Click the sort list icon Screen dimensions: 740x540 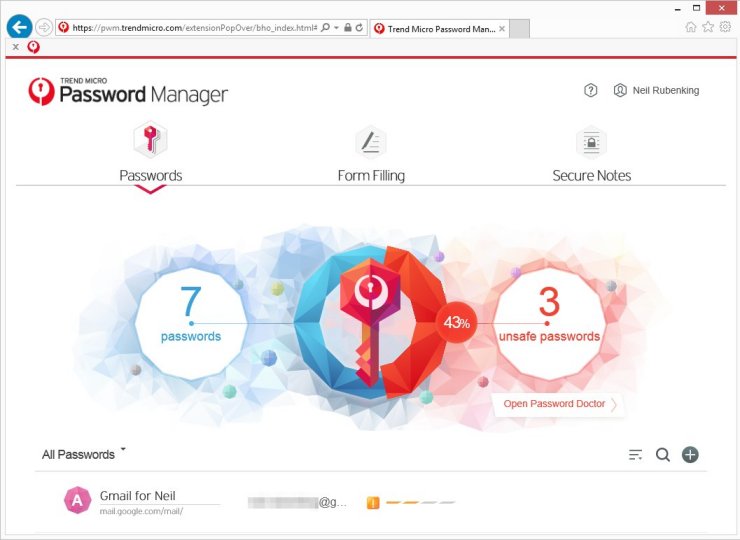coord(635,455)
